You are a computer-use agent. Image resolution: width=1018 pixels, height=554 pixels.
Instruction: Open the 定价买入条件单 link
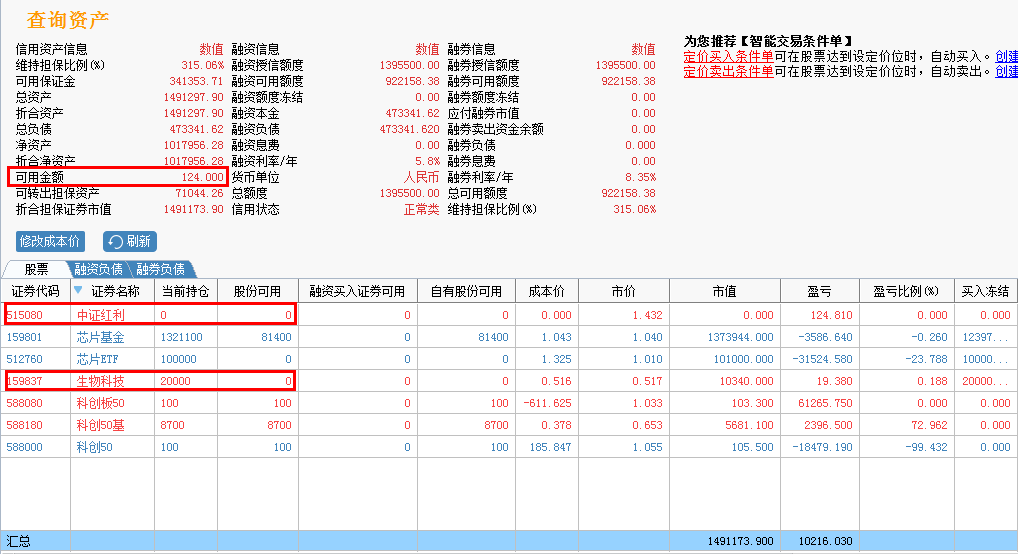(728, 57)
